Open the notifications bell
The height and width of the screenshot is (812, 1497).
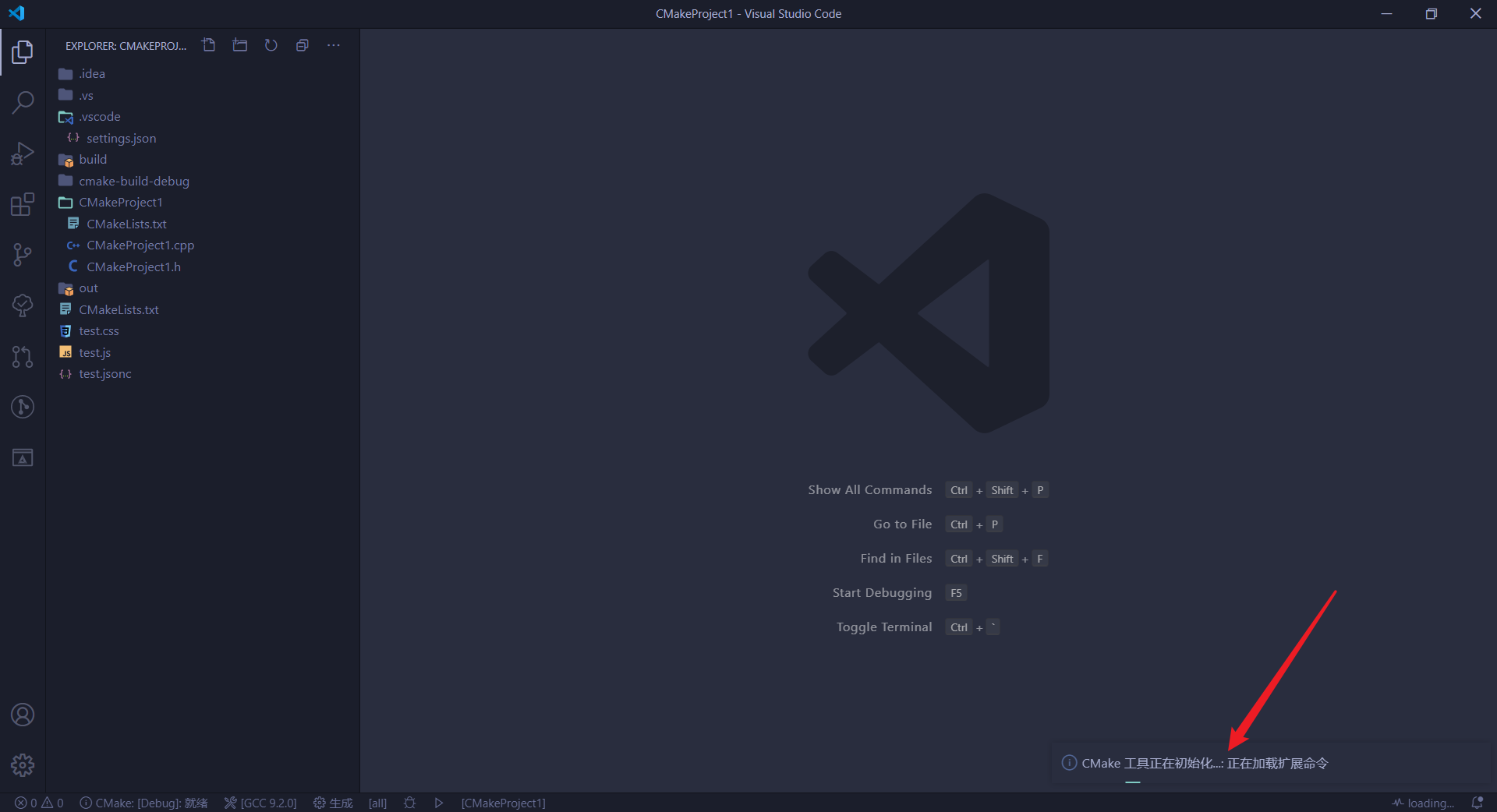(1477, 803)
